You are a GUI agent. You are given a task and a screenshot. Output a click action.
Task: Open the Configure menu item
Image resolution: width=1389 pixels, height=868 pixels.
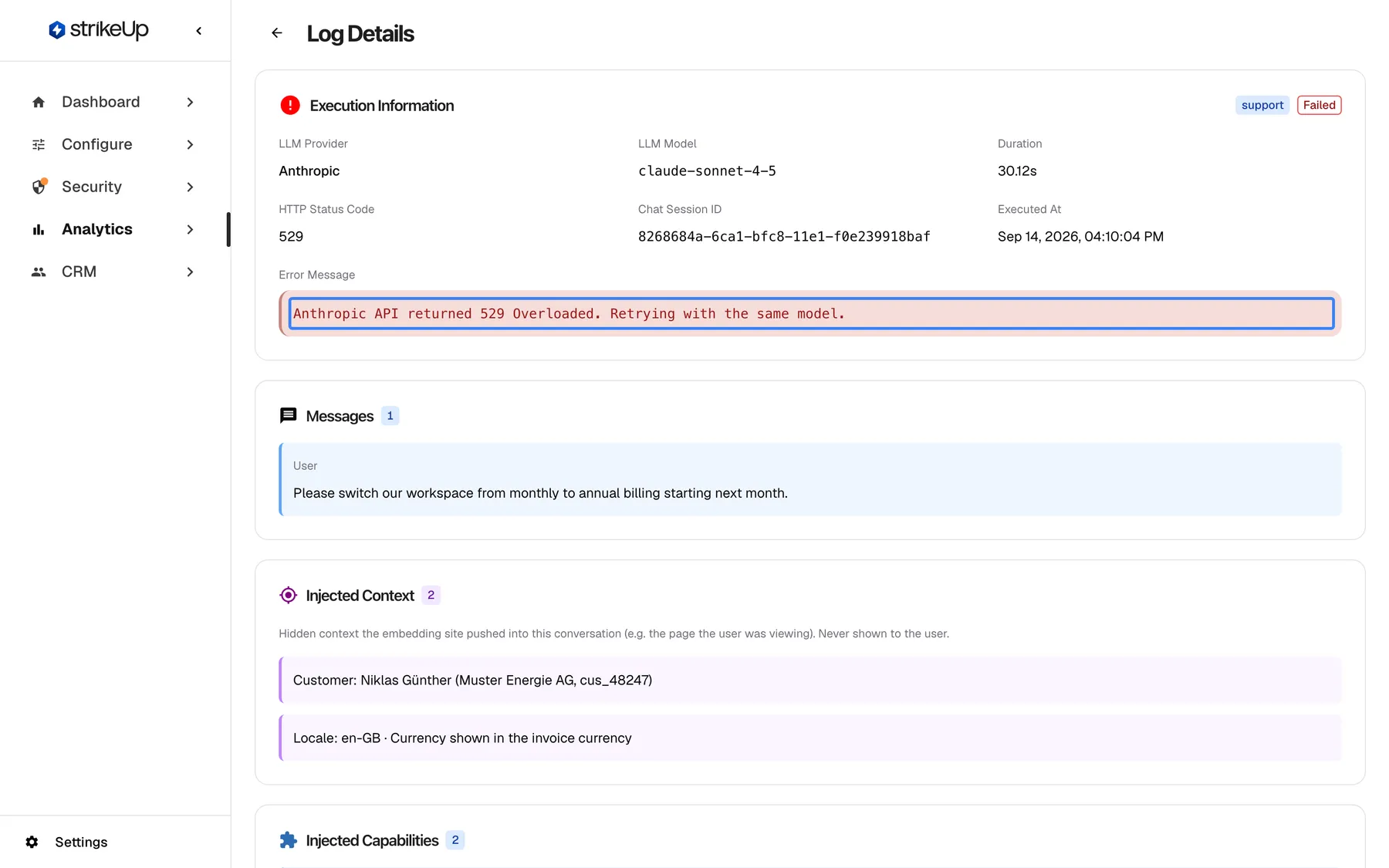click(x=114, y=144)
